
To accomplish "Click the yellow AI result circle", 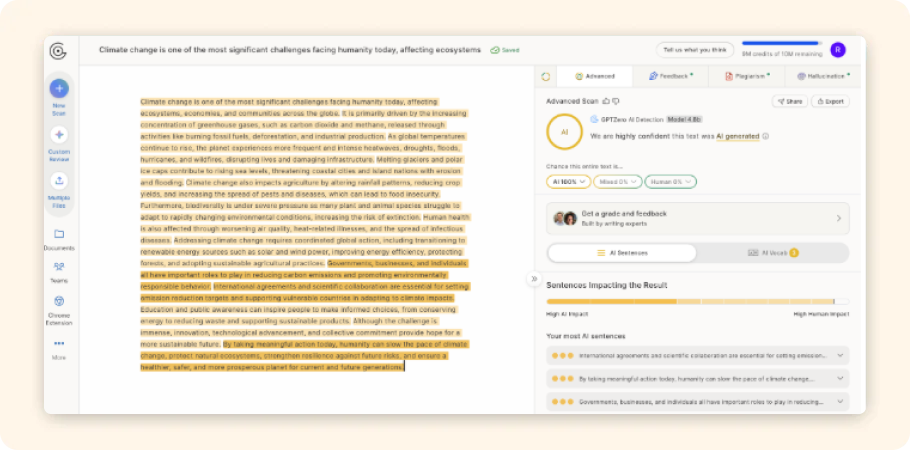I will click(564, 132).
